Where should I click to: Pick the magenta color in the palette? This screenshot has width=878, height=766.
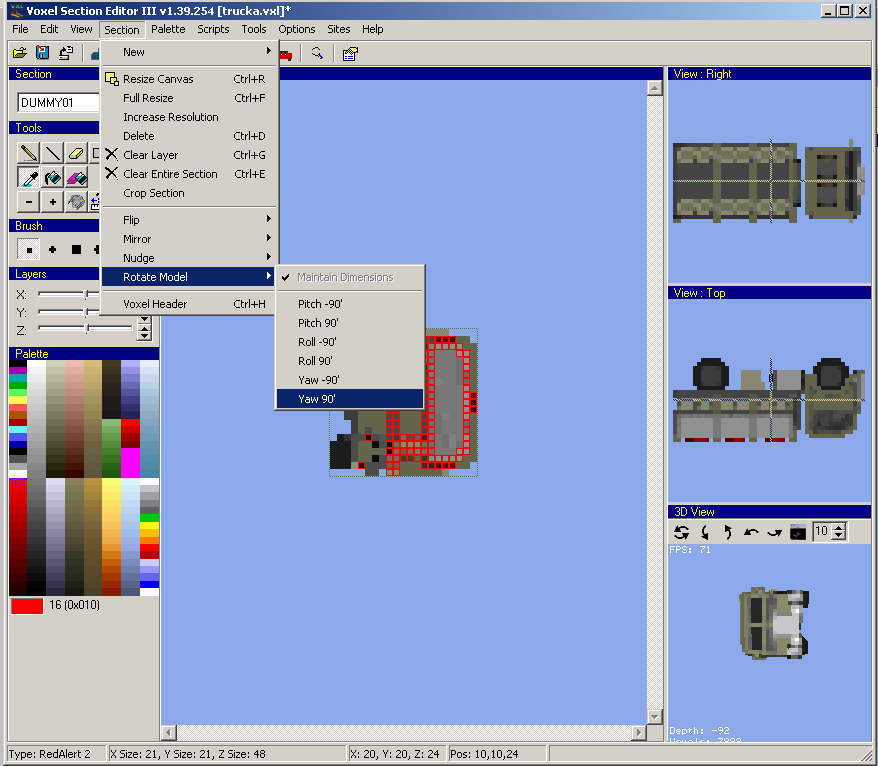(x=130, y=463)
